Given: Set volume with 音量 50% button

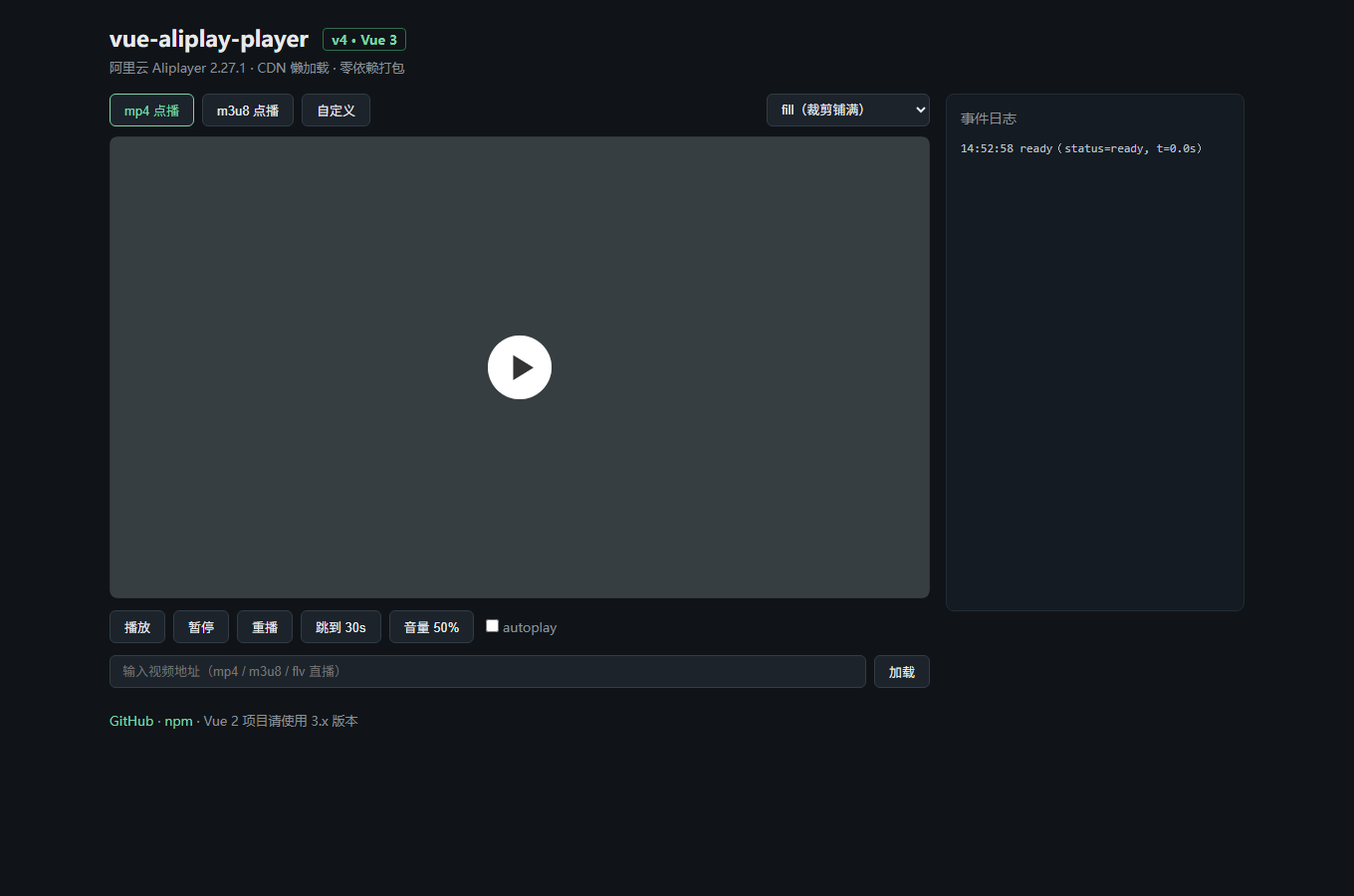Looking at the screenshot, I should coord(431,627).
